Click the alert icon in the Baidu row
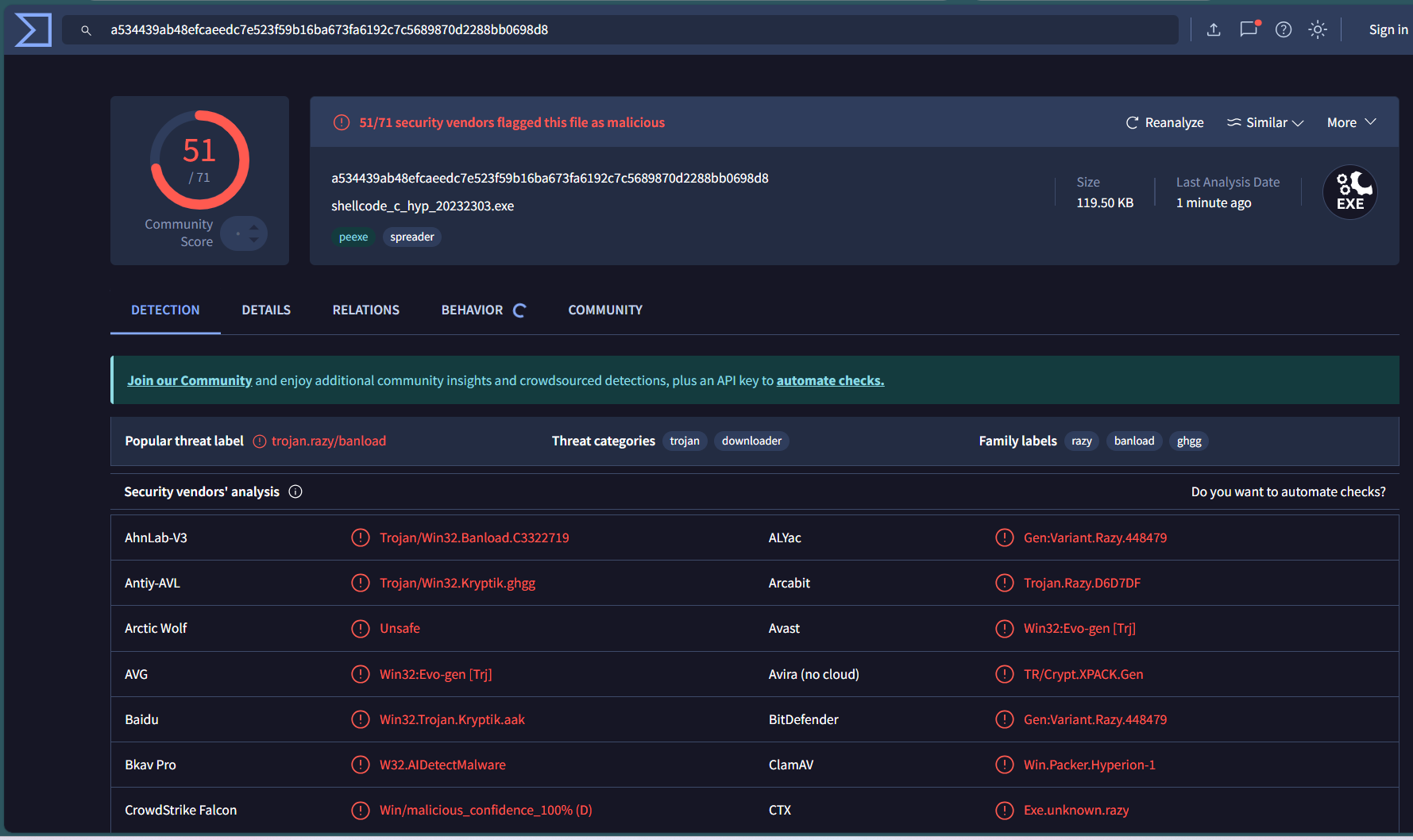Viewport: 1413px width, 840px height. click(x=361, y=719)
